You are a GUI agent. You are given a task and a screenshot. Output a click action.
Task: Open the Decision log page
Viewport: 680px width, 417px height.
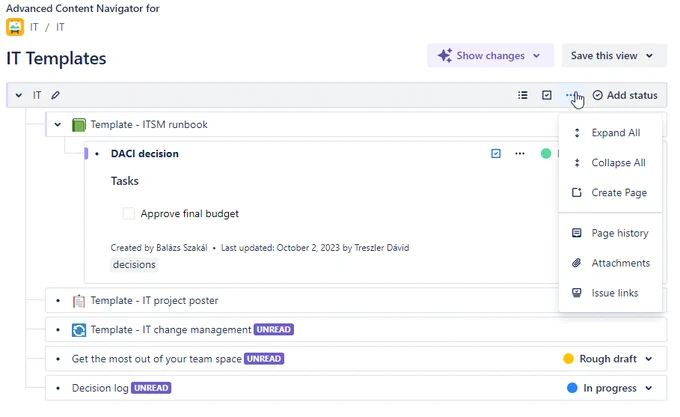pos(100,388)
